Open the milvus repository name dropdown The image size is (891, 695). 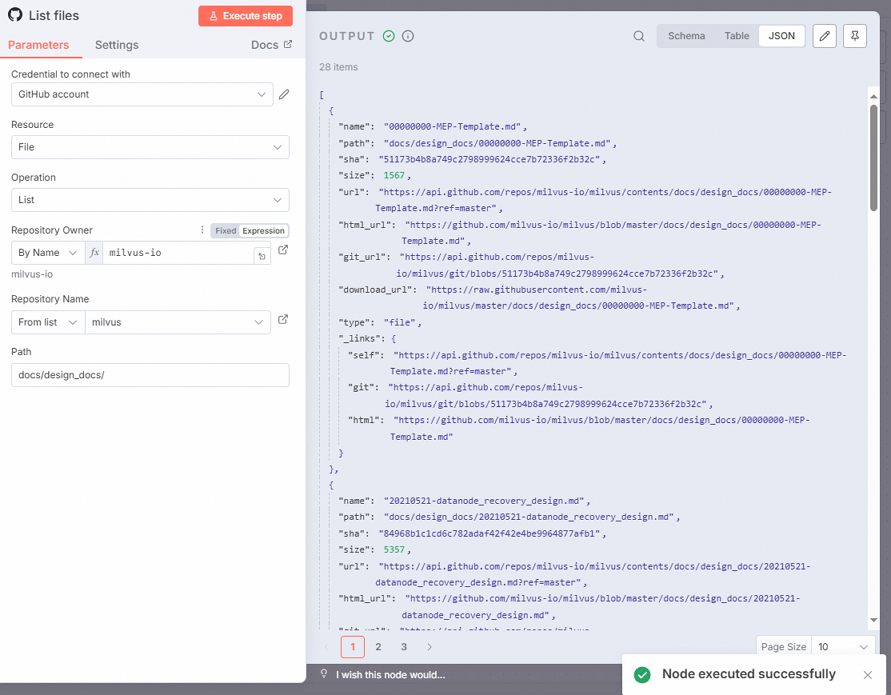177,322
